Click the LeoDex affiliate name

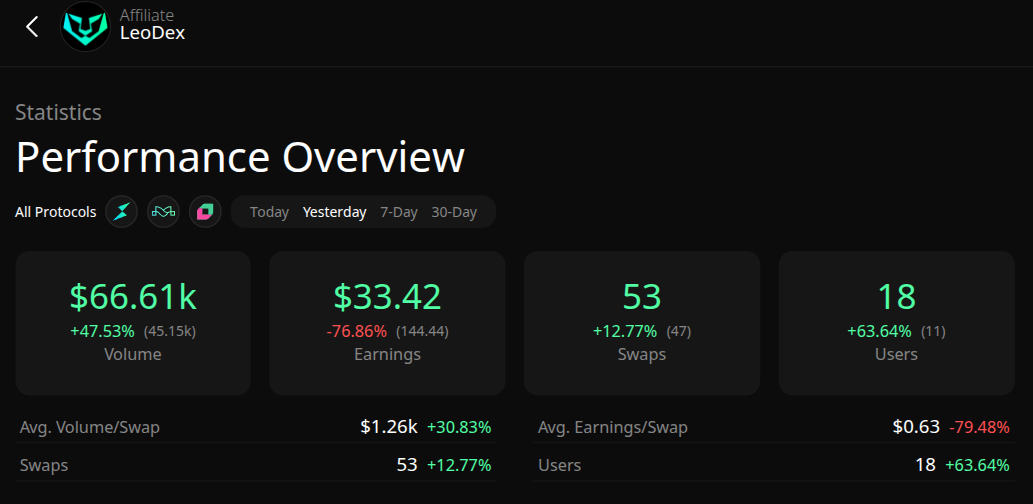pos(152,33)
